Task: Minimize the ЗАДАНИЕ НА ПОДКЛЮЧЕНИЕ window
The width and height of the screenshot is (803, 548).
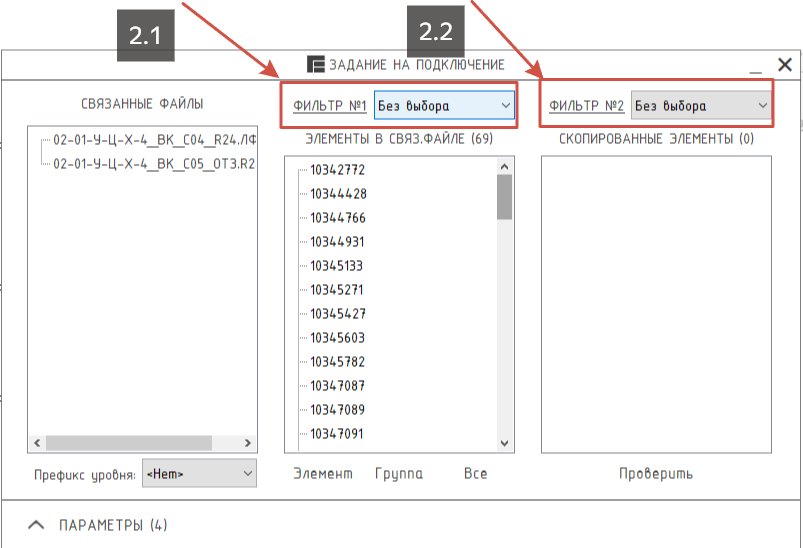Action: coord(755,66)
